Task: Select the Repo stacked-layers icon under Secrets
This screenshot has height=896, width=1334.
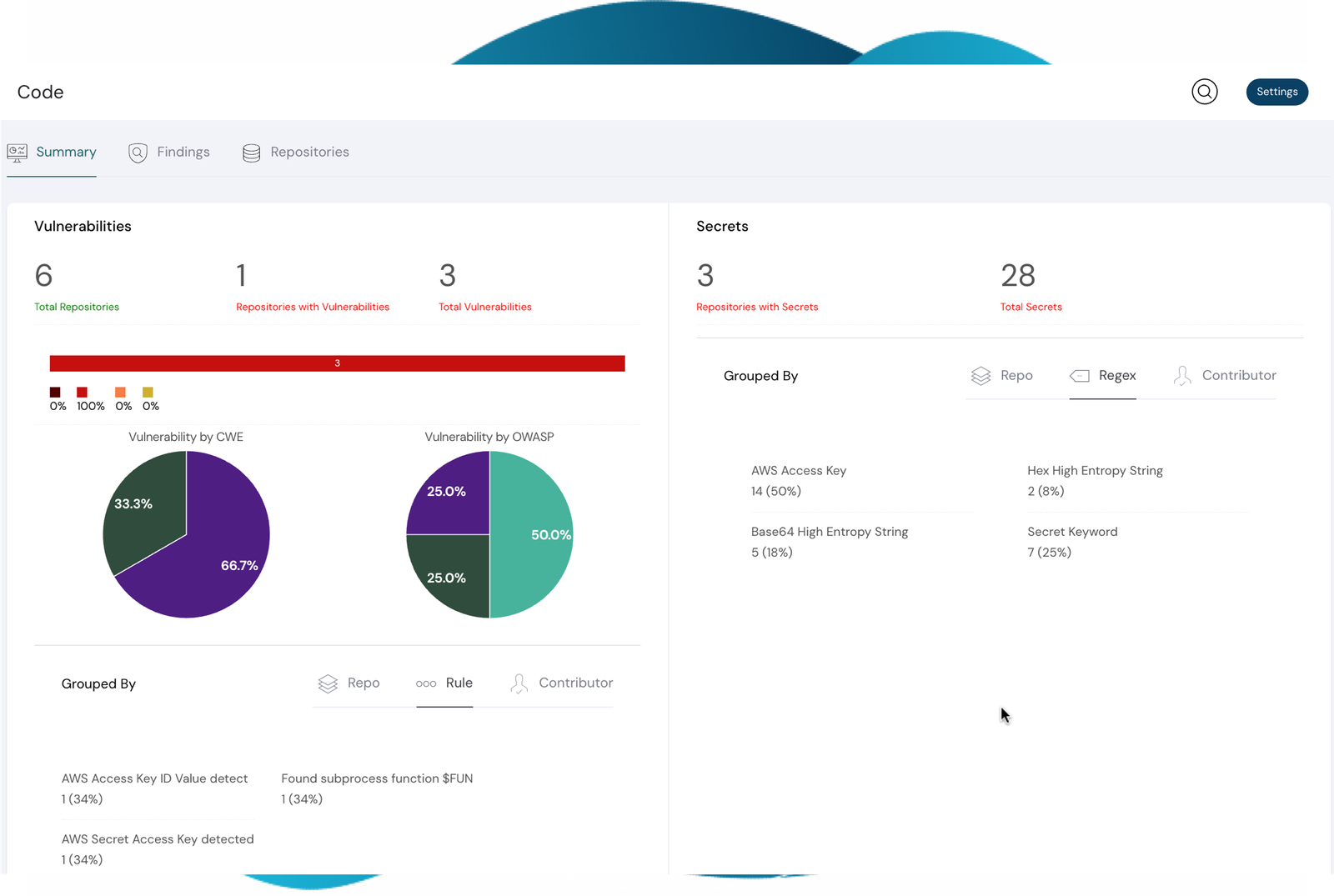Action: pos(981,375)
